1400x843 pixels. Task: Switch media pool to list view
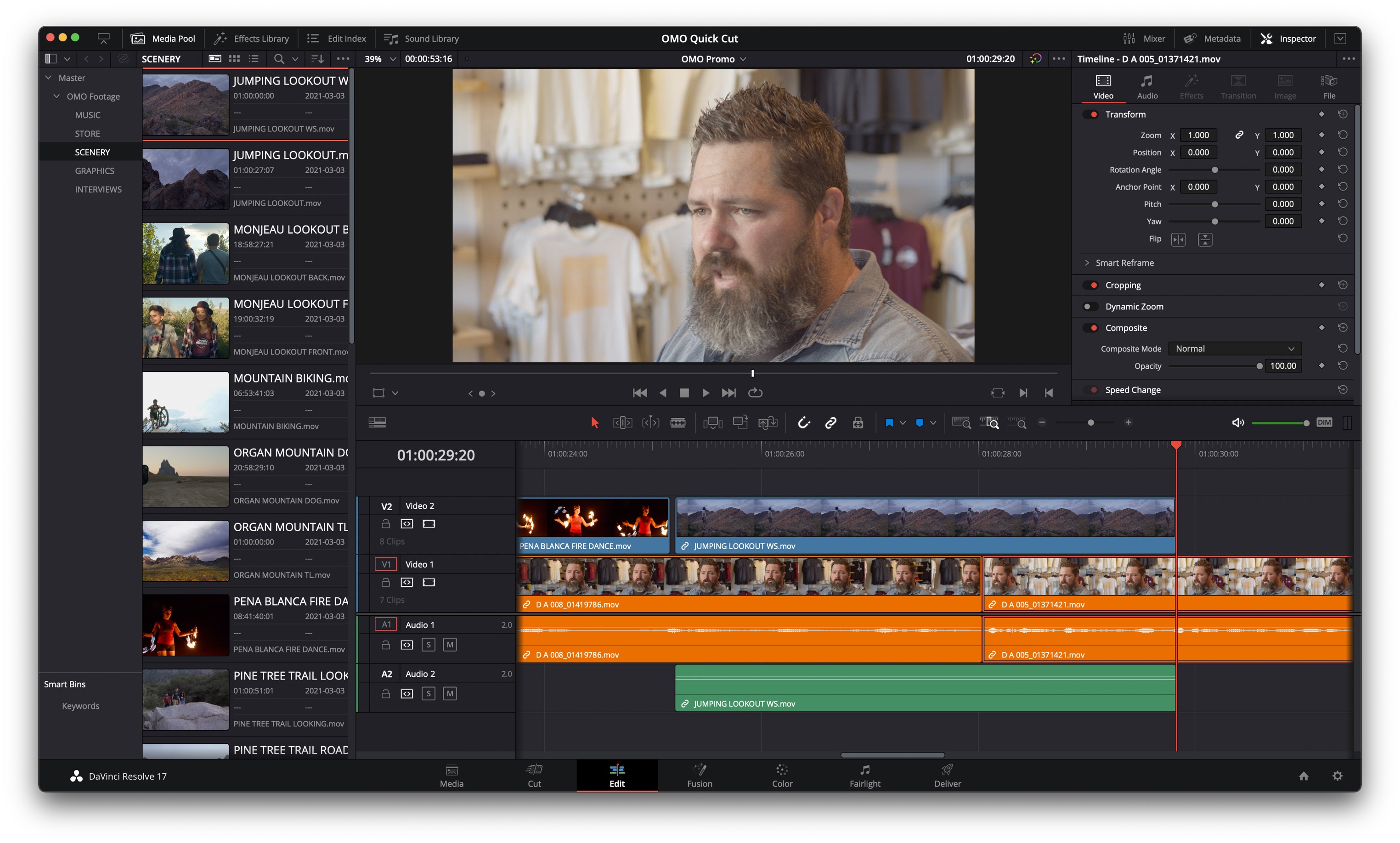[254, 58]
